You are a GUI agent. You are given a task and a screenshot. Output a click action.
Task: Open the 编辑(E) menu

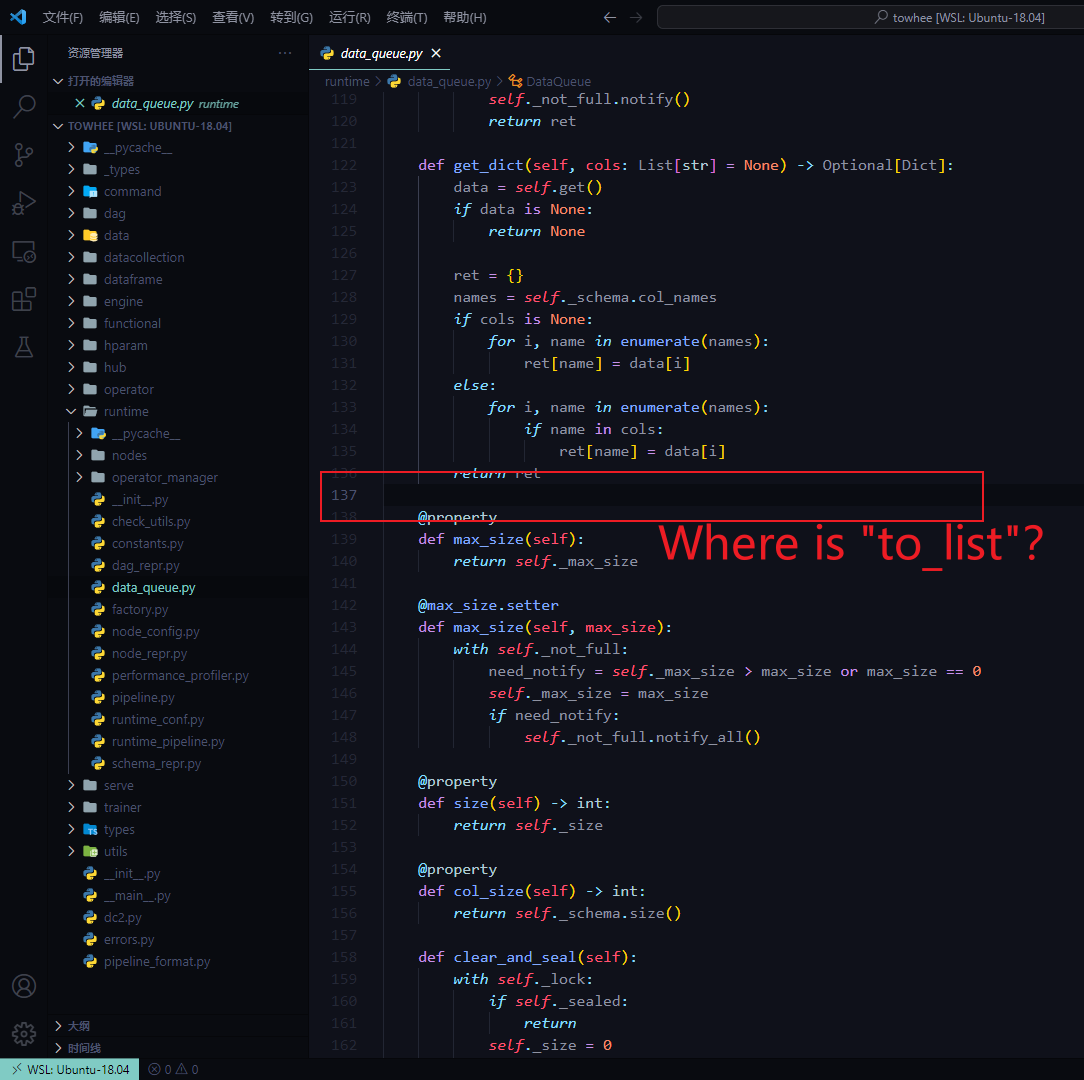point(119,17)
